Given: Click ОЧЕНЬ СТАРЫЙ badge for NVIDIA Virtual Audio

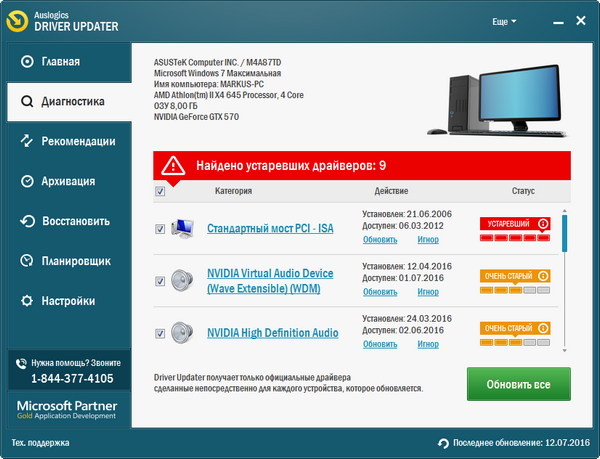Looking at the screenshot, I should click(515, 276).
